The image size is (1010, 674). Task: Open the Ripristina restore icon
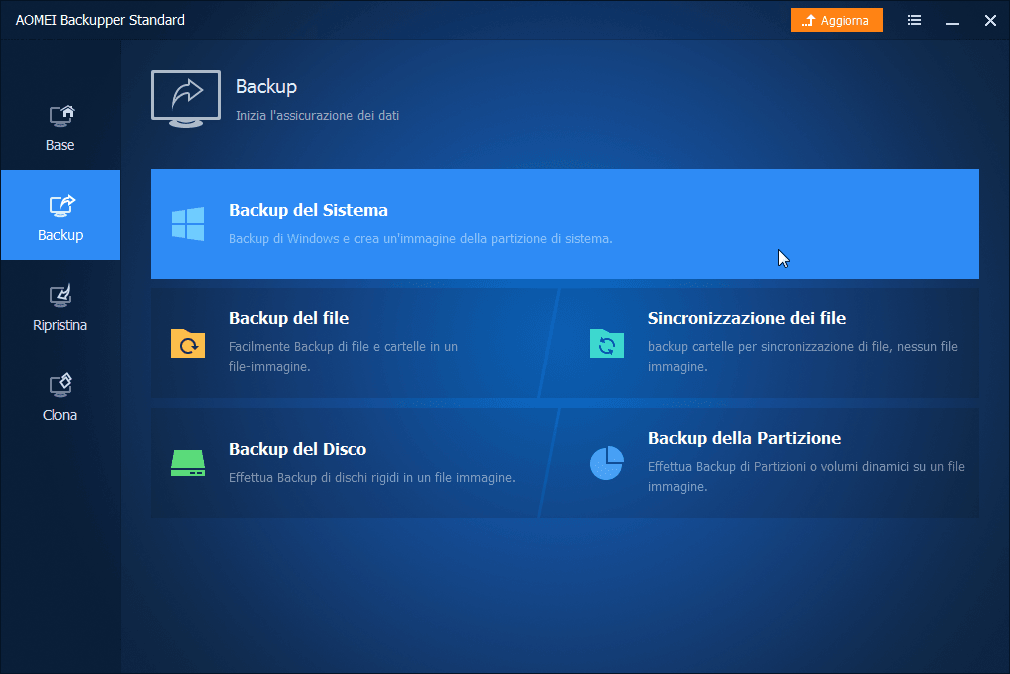tap(61, 296)
